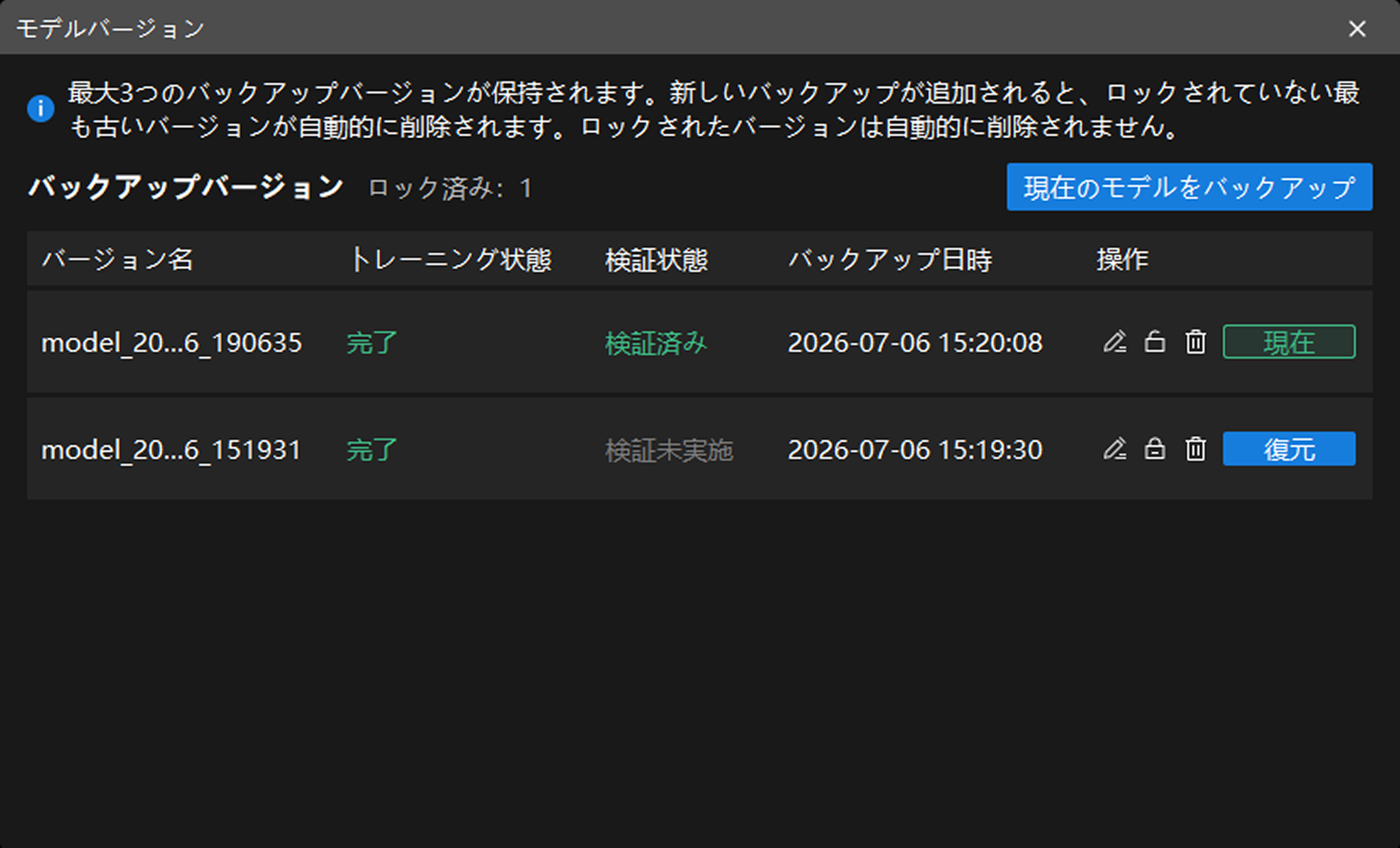
Task: Restore the model using the 復元 button
Action: click(x=1289, y=449)
